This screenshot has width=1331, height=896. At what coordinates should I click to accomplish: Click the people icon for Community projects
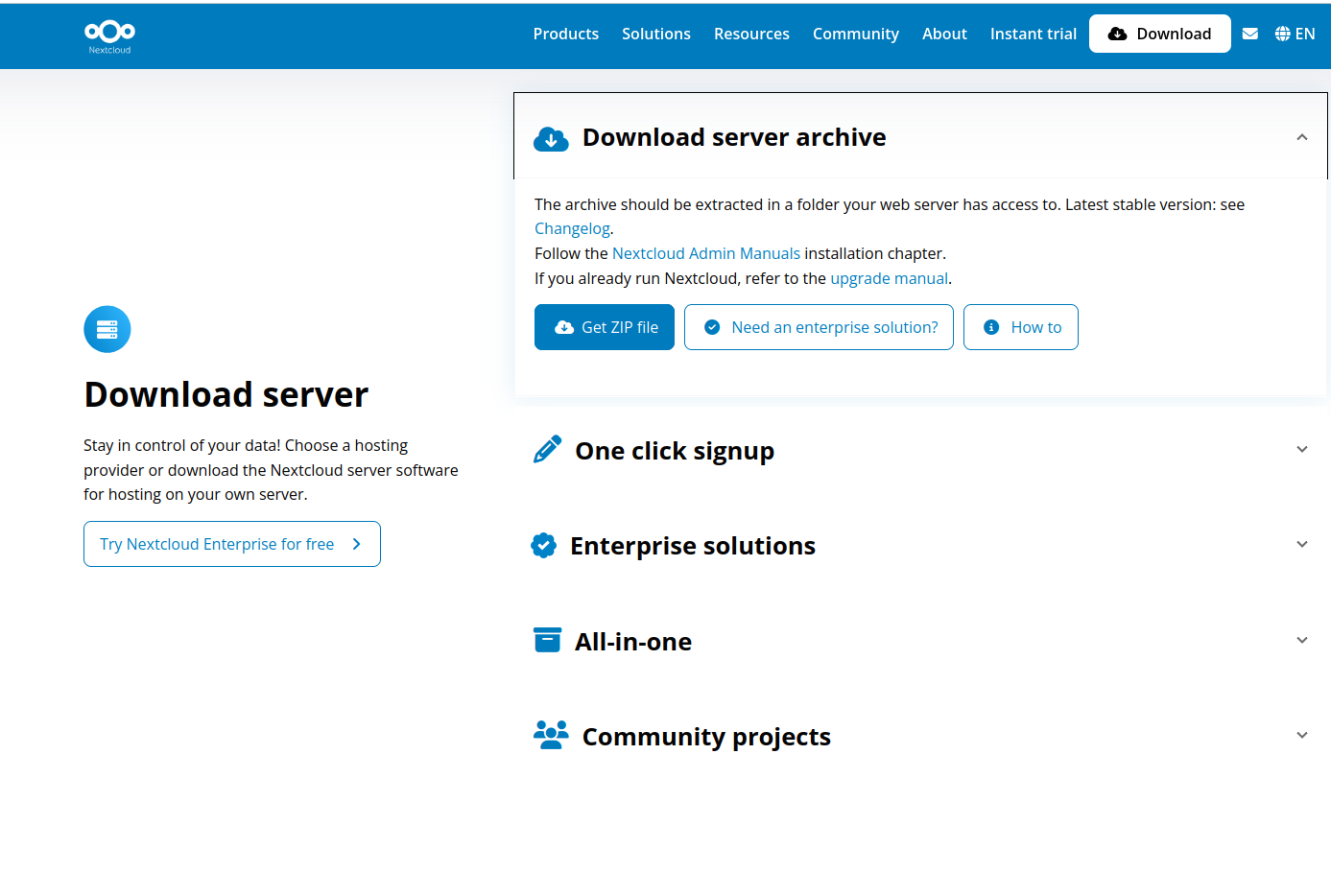(551, 735)
